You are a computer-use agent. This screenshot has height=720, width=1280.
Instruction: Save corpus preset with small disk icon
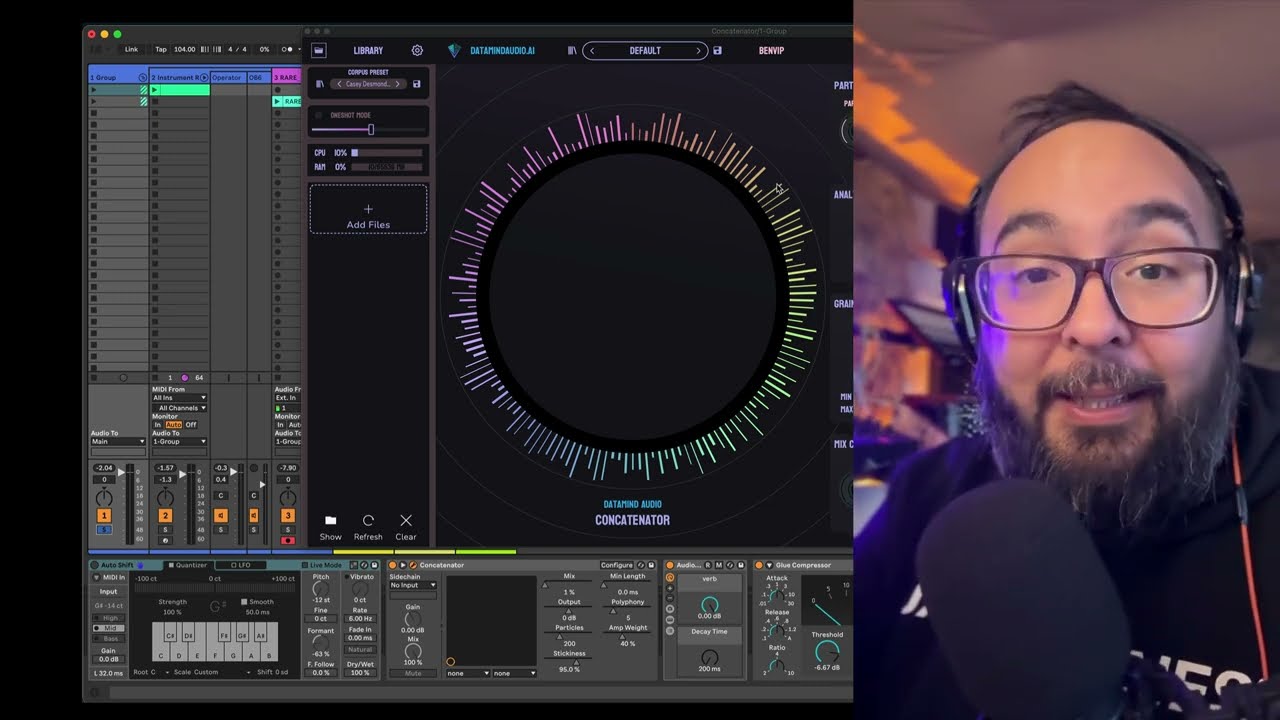tap(417, 84)
